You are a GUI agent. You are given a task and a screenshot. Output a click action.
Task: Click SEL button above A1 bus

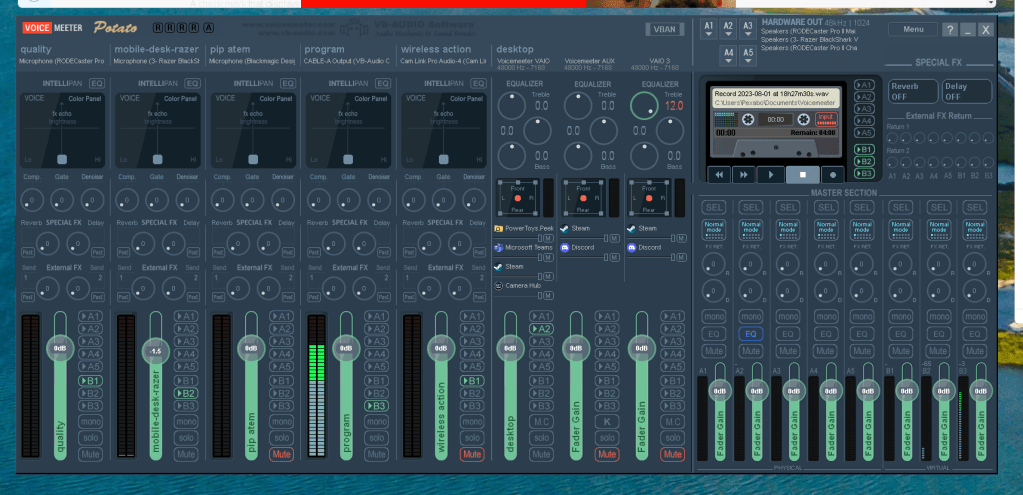pos(714,207)
